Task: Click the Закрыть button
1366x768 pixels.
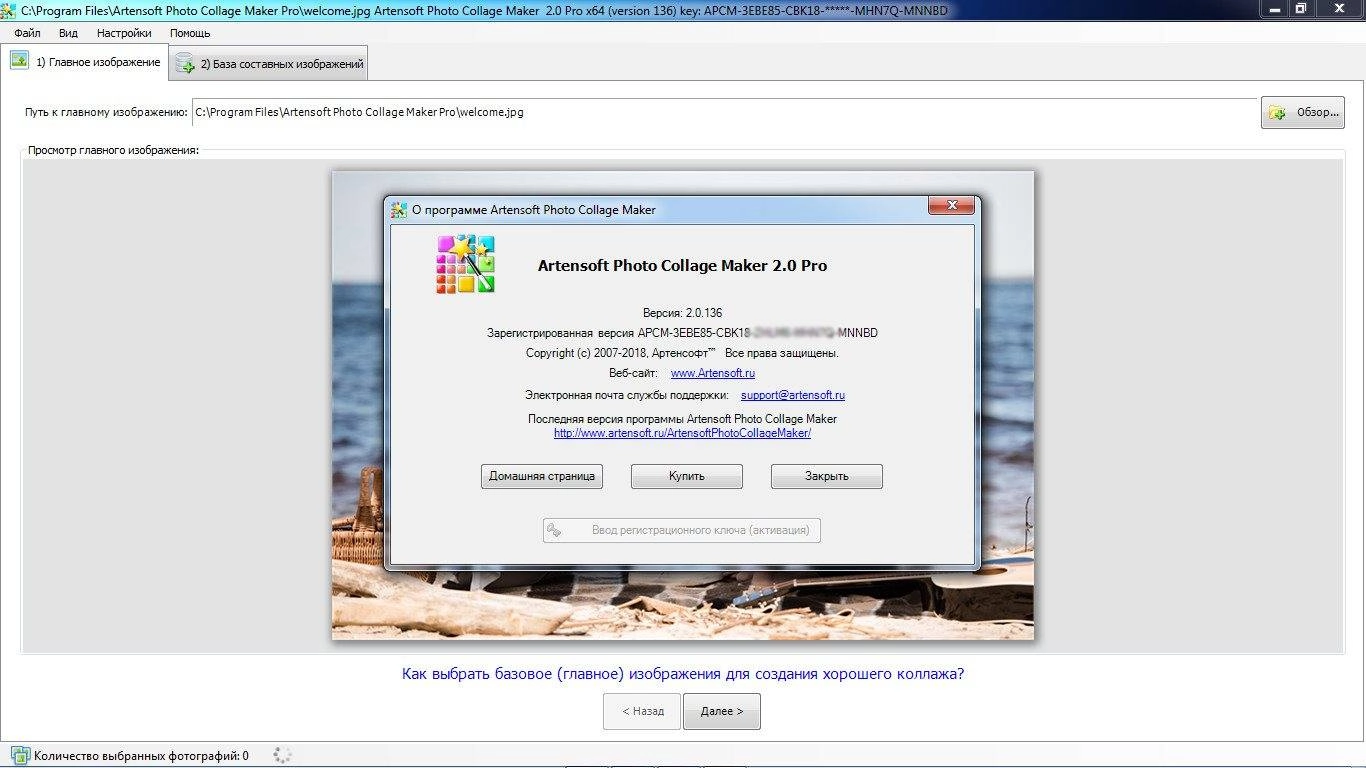Action: (827, 476)
